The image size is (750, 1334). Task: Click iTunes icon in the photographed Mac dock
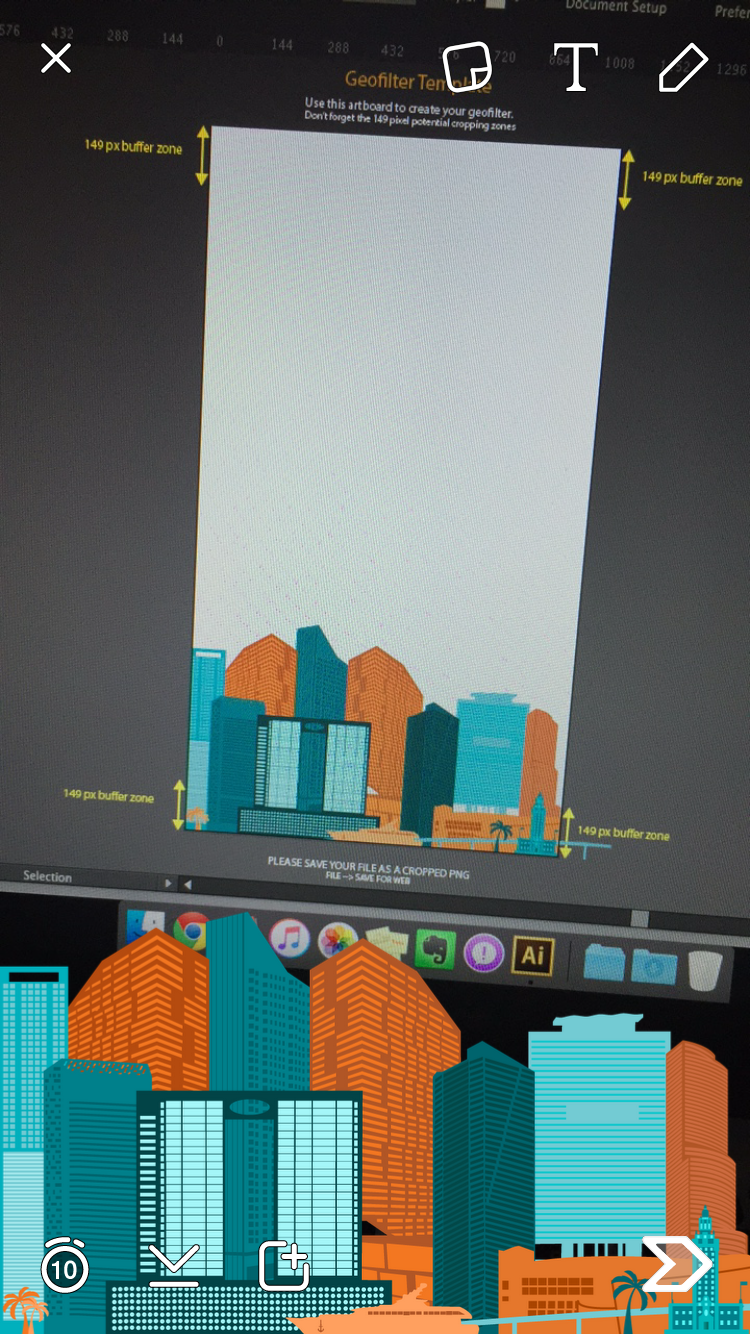289,939
